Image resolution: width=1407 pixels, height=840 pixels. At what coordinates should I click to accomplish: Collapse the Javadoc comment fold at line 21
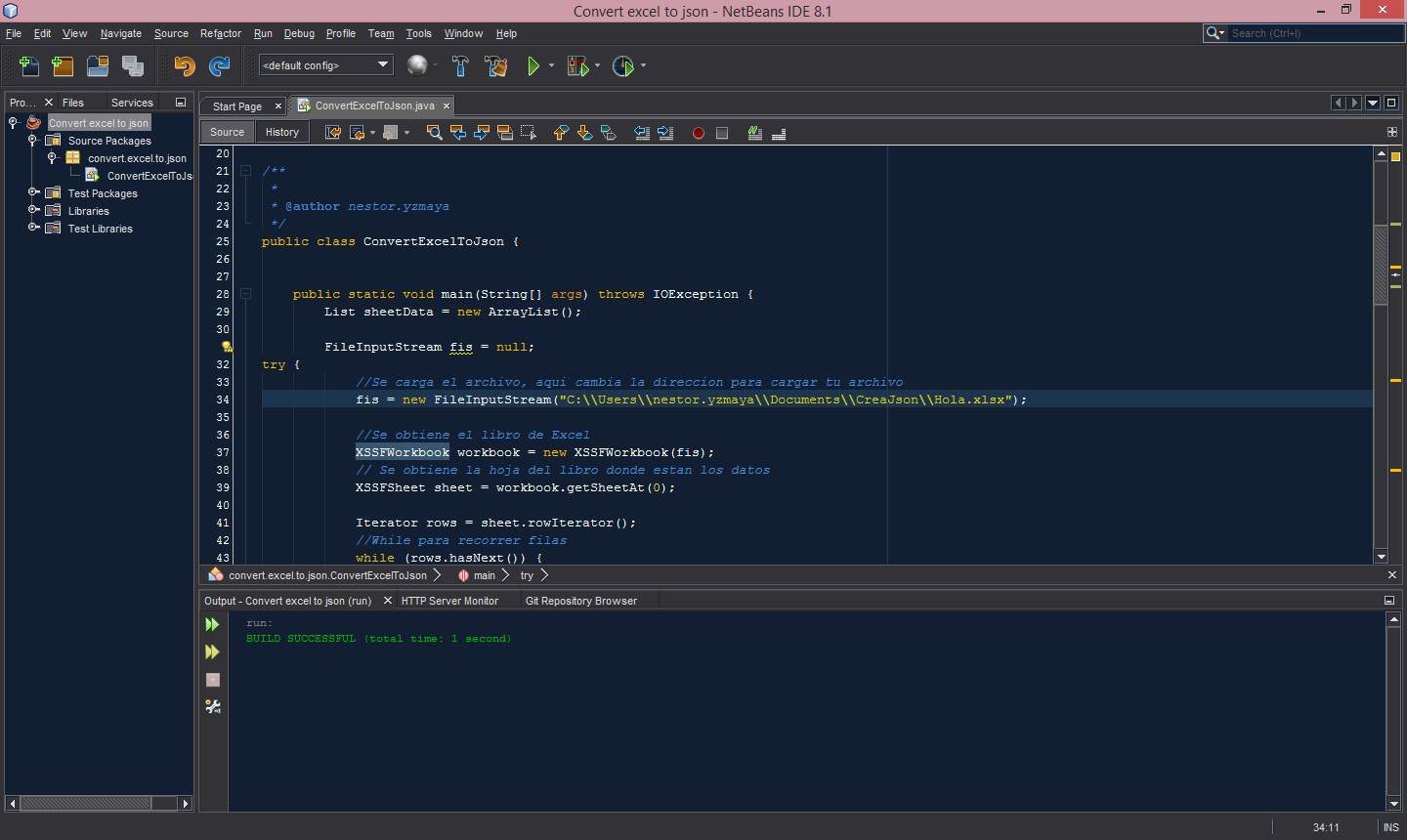pyautogui.click(x=246, y=171)
